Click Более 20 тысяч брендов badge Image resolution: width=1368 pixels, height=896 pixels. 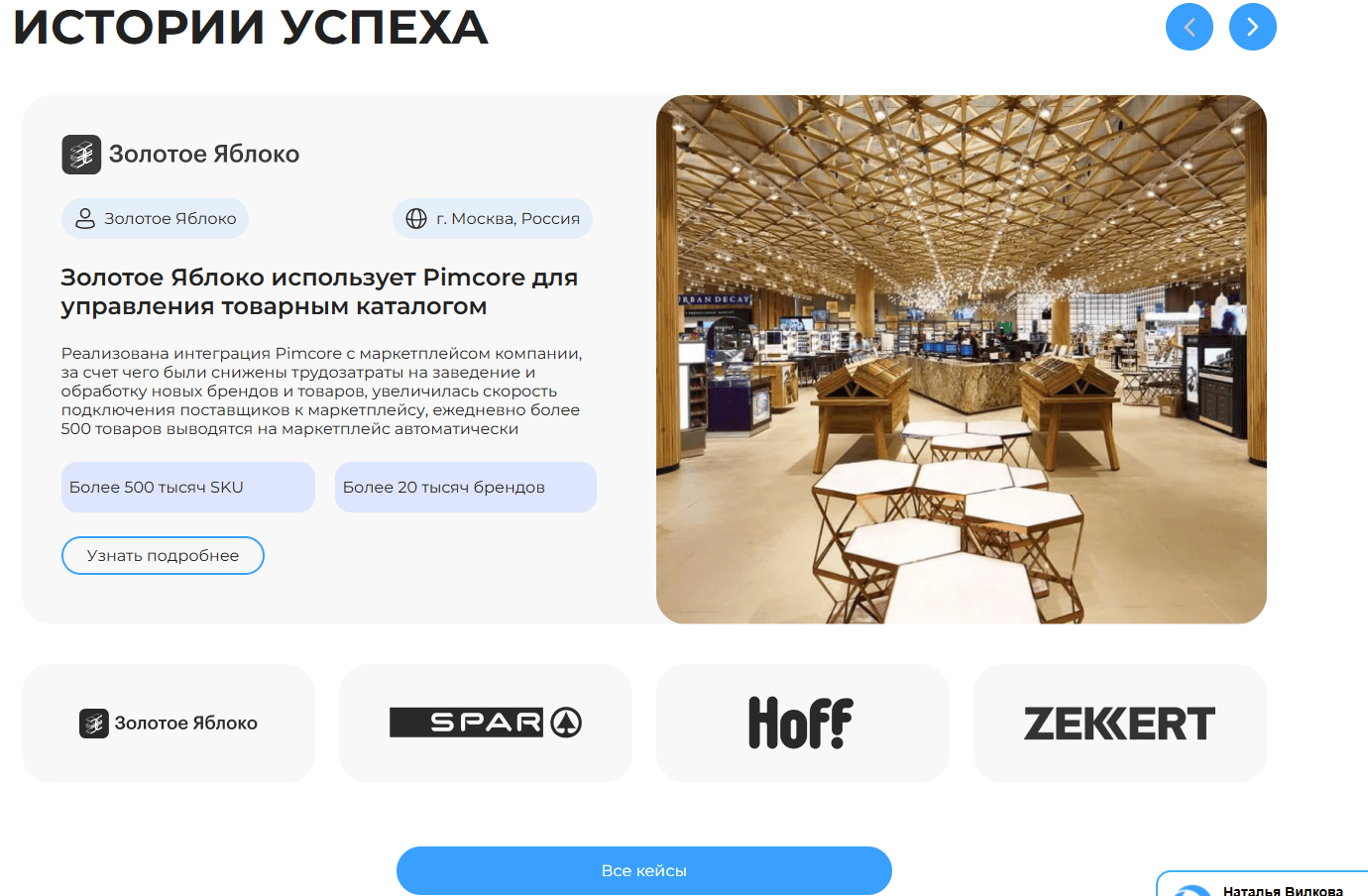click(466, 487)
